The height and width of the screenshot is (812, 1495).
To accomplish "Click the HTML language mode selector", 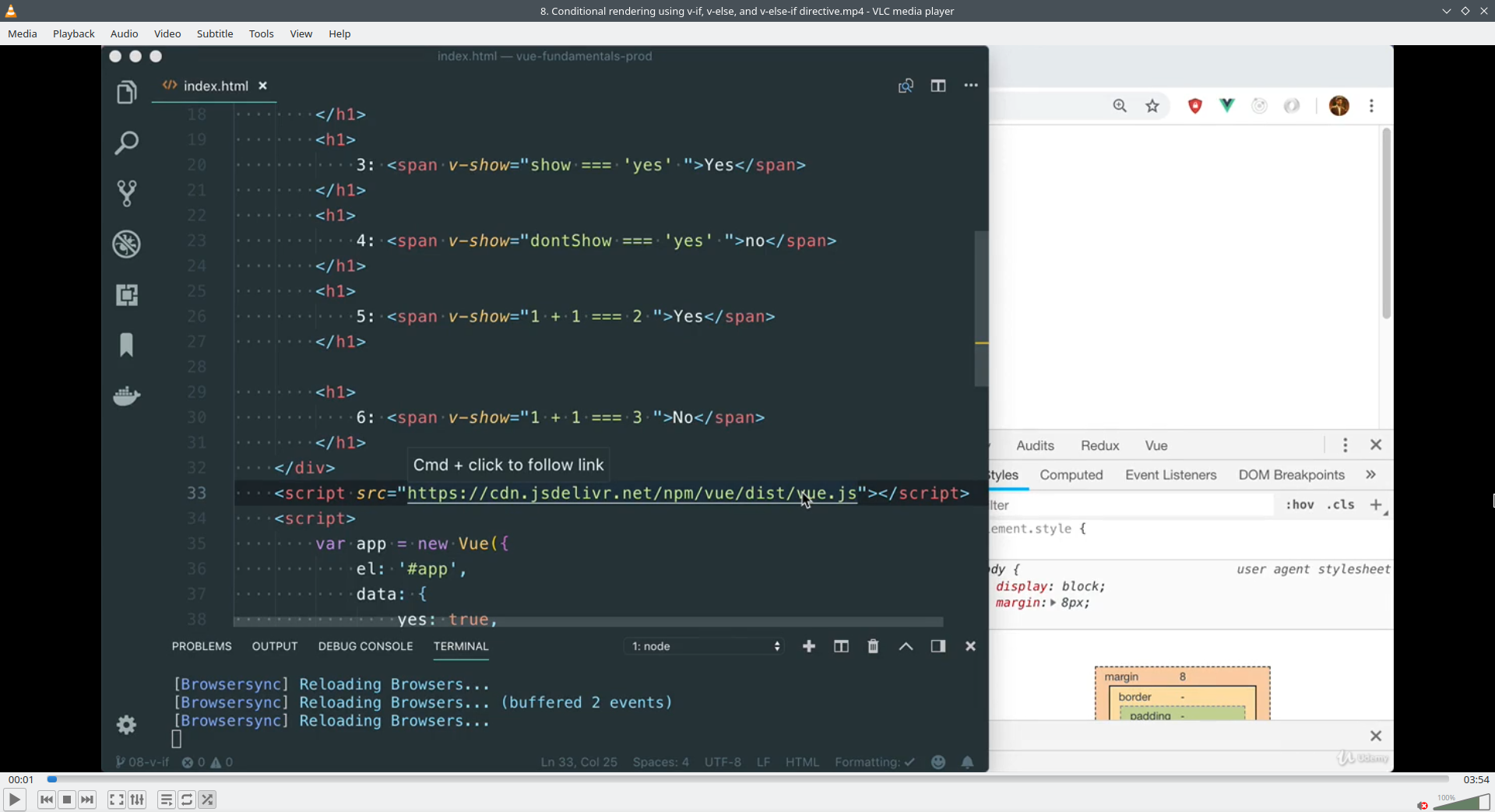I will click(x=802, y=762).
